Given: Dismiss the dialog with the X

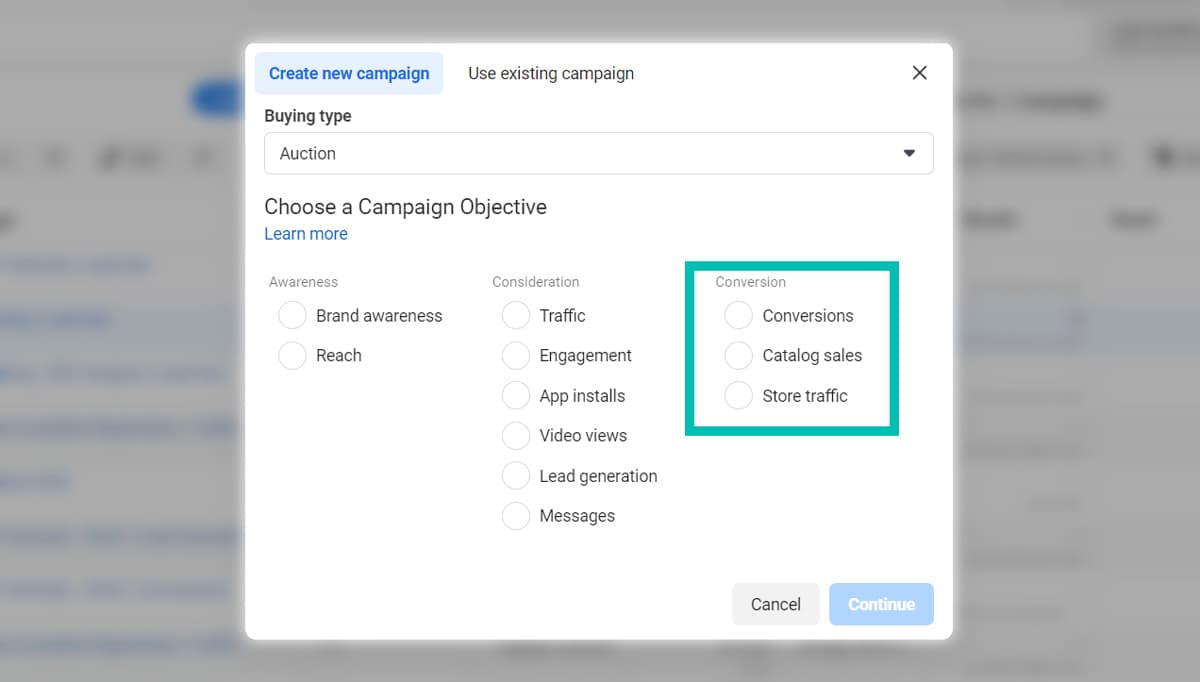Looking at the screenshot, I should (x=919, y=72).
